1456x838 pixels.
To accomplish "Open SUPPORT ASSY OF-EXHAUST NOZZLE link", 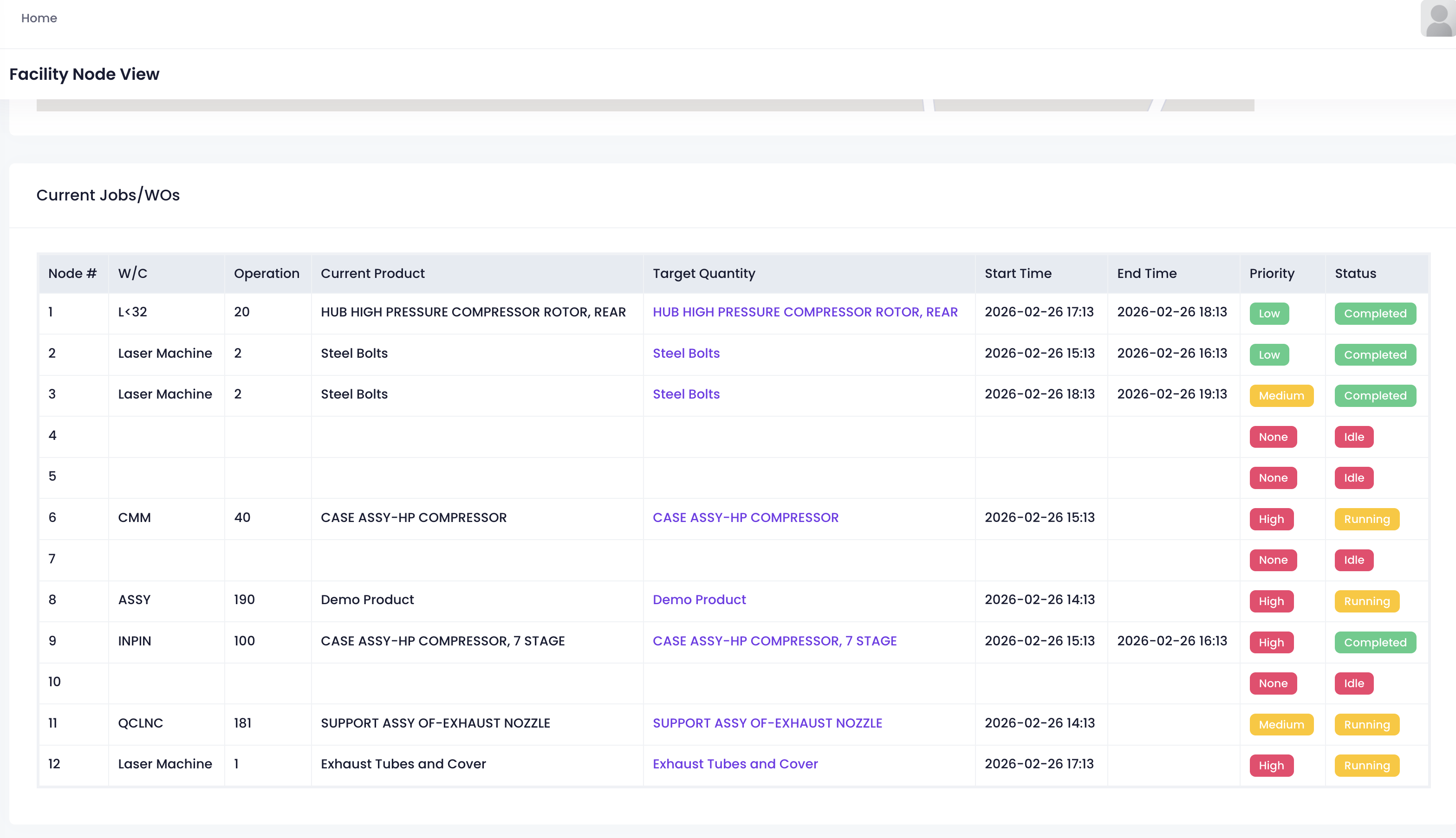I will [x=767, y=723].
